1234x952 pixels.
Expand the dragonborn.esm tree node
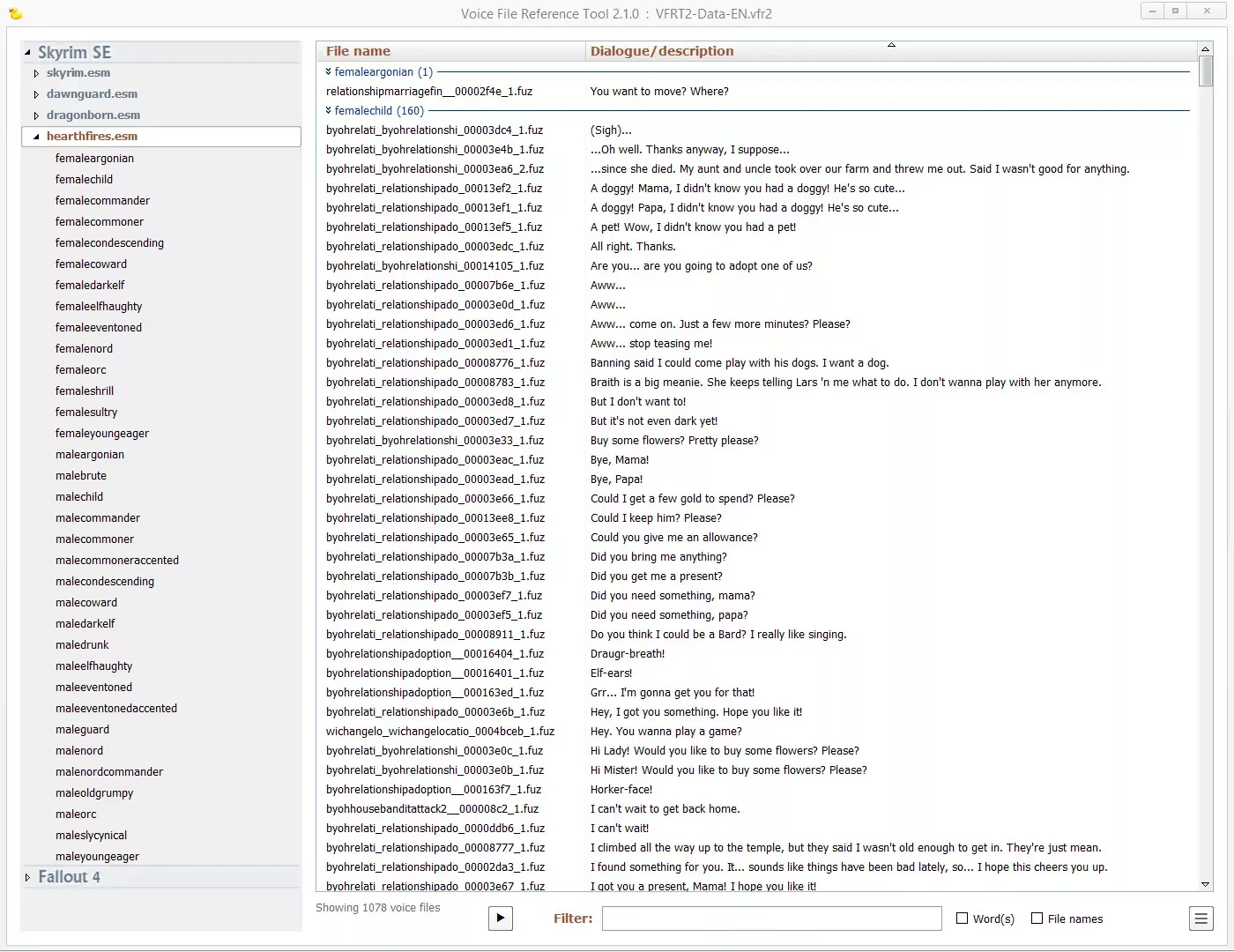(36, 115)
